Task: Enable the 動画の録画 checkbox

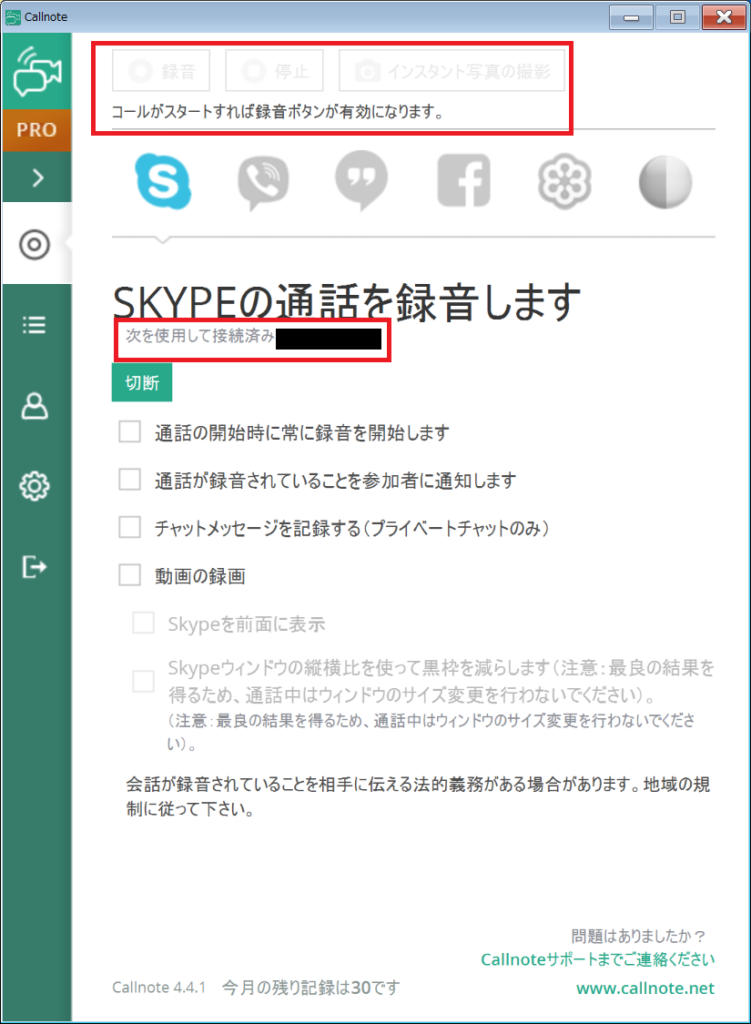Action: [x=129, y=575]
